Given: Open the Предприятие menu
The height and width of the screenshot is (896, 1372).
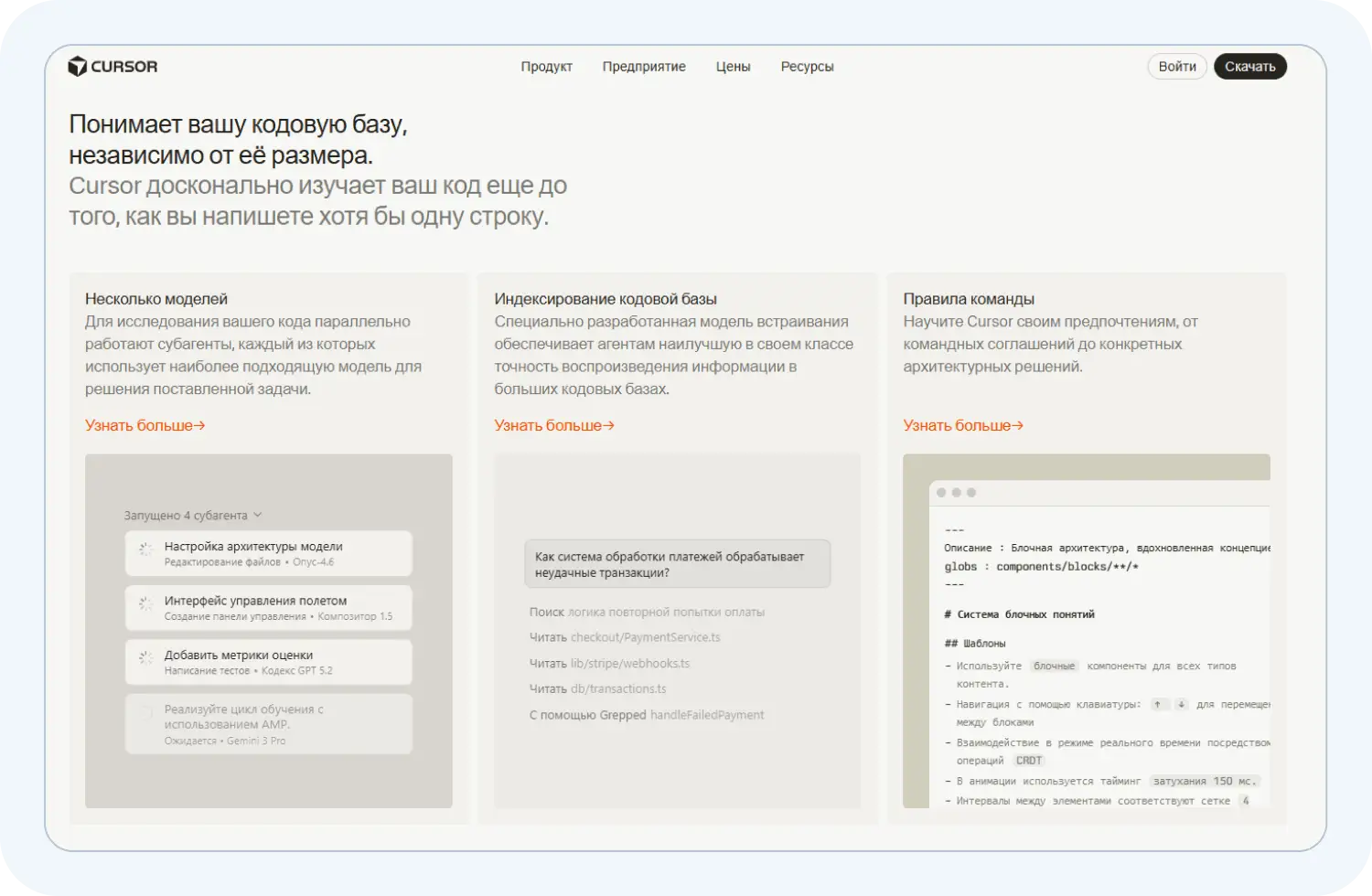Looking at the screenshot, I should (644, 67).
